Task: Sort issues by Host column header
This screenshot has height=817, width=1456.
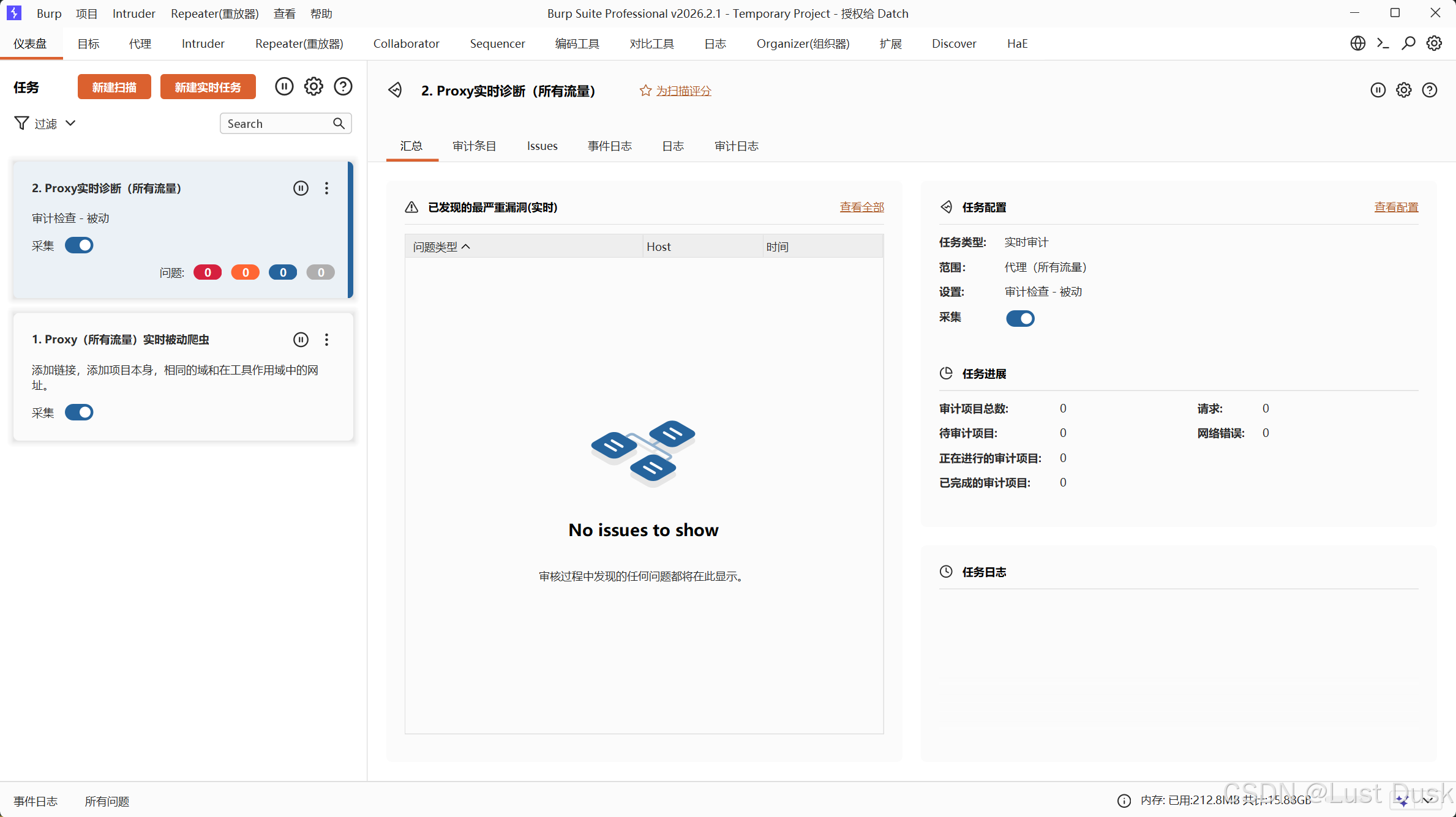Action: point(703,247)
